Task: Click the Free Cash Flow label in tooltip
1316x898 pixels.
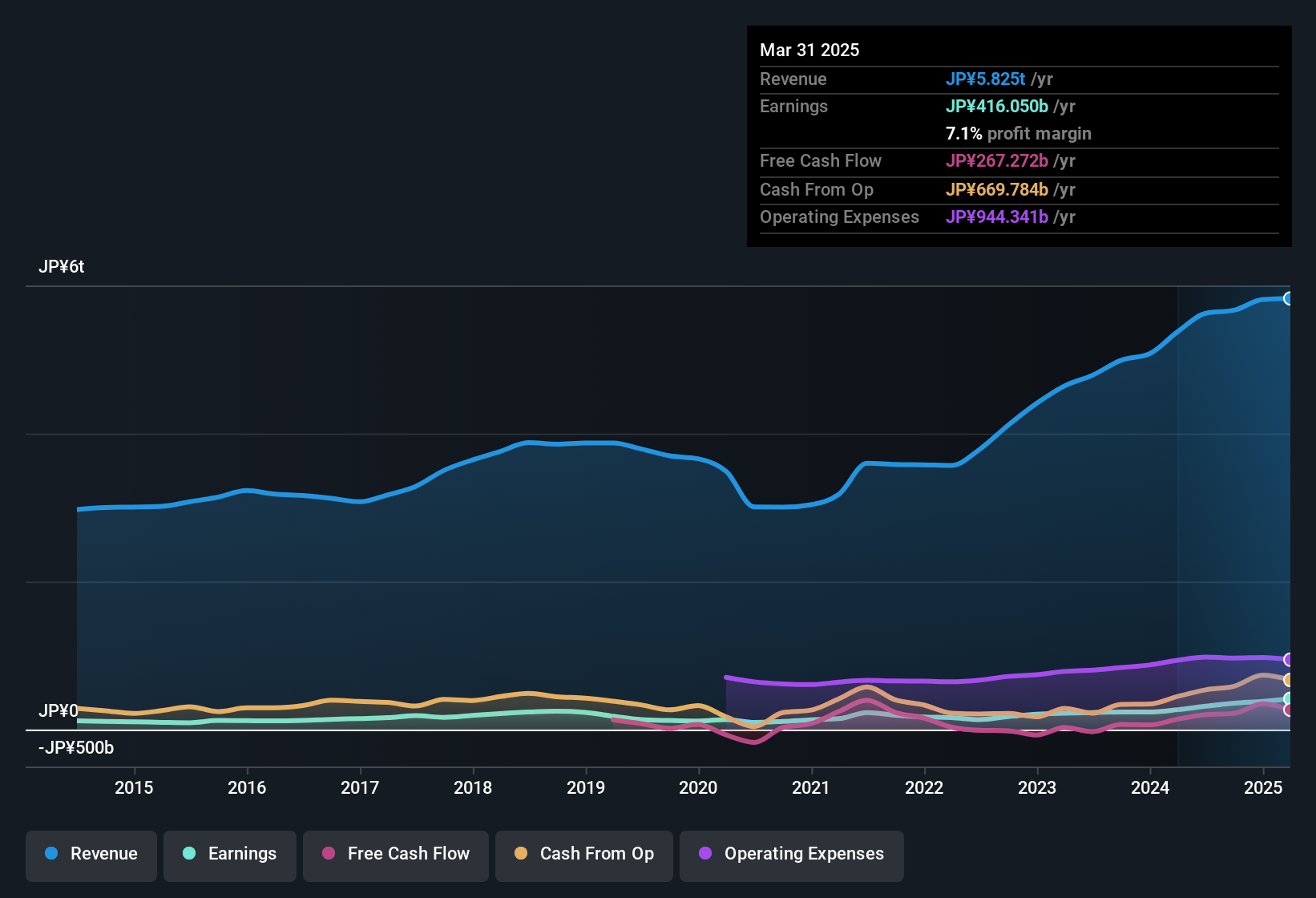Action: 821,160
